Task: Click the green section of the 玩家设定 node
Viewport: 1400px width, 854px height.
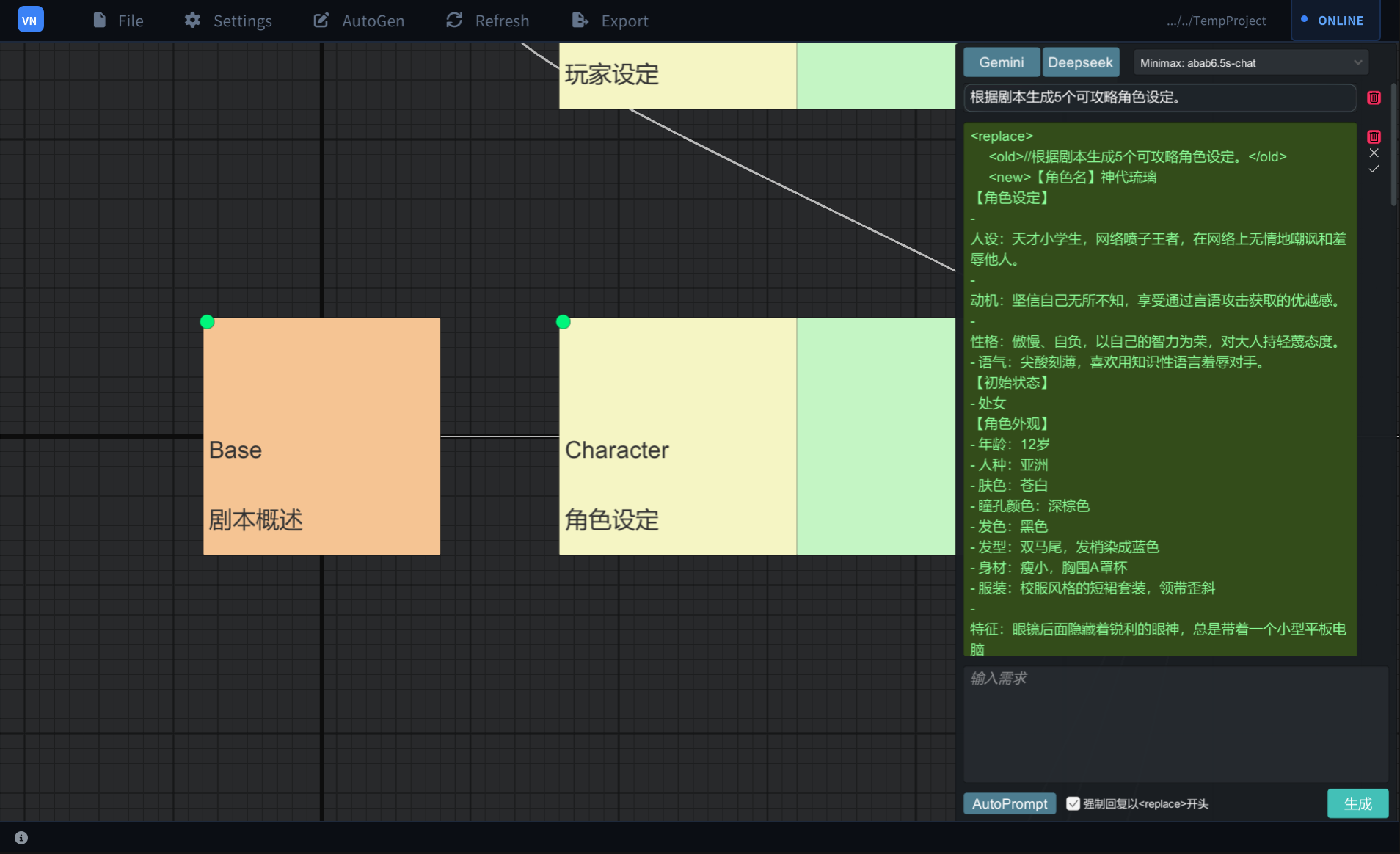Action: point(875,76)
